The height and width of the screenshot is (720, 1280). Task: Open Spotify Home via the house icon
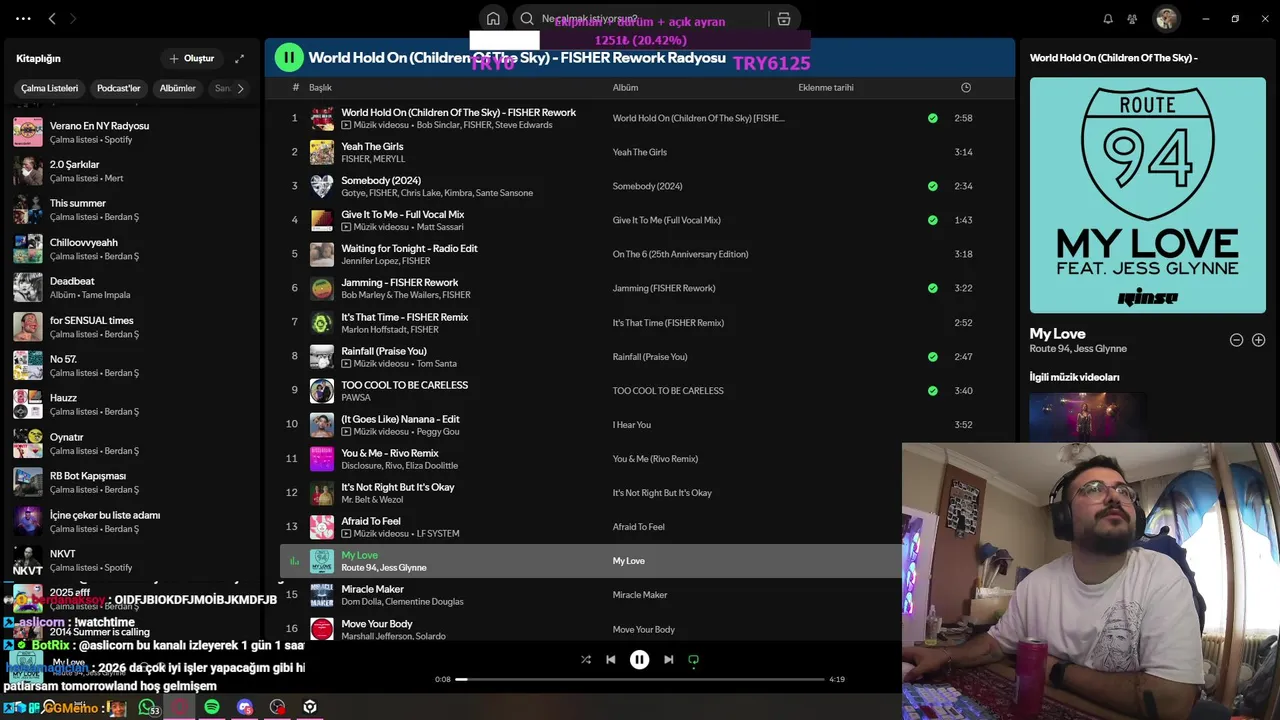tap(493, 19)
